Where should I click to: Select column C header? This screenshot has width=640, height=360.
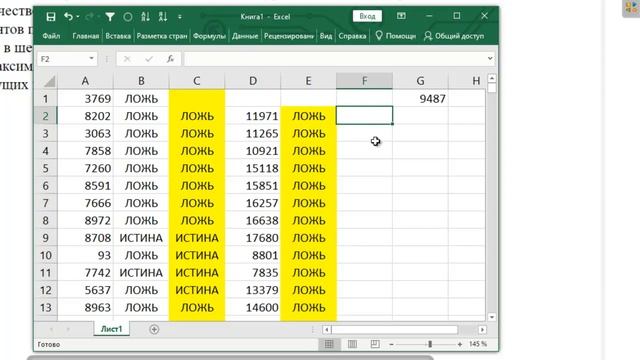tap(197, 81)
